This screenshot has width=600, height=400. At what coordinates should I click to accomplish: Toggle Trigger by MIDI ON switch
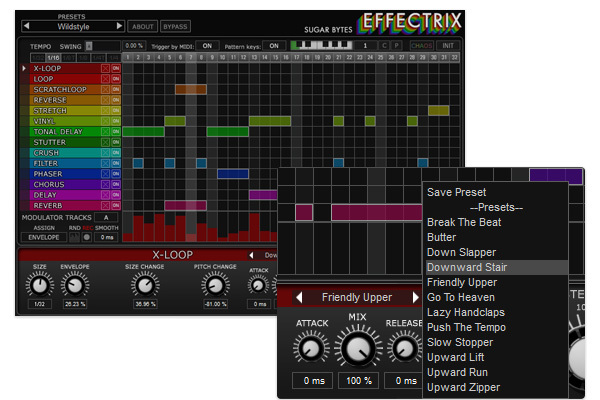point(207,45)
